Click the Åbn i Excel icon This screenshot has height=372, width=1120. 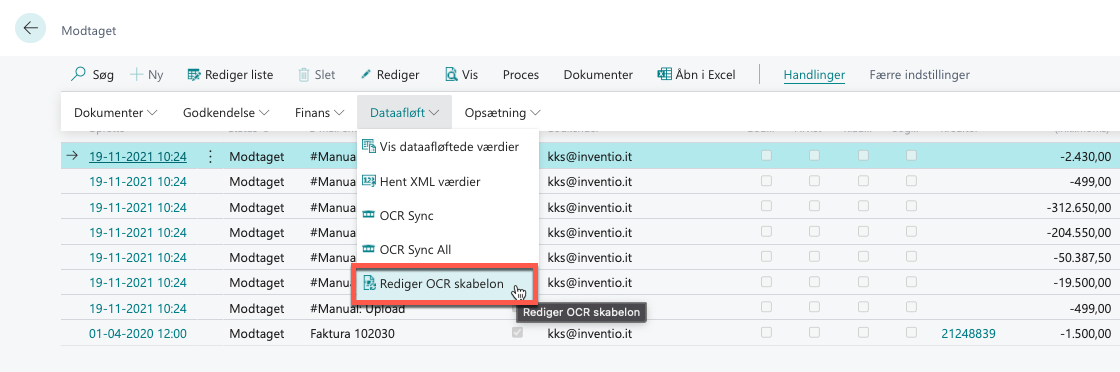click(x=664, y=74)
